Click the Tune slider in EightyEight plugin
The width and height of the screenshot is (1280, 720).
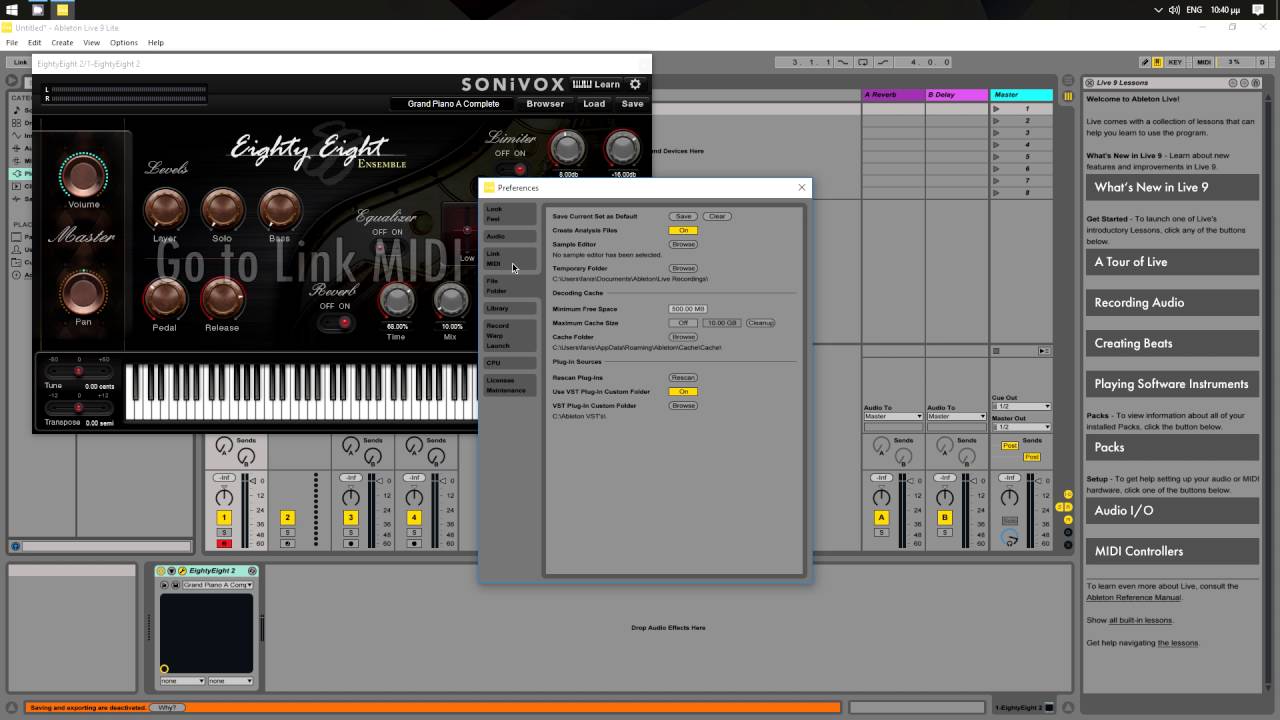pyautogui.click(x=78, y=371)
